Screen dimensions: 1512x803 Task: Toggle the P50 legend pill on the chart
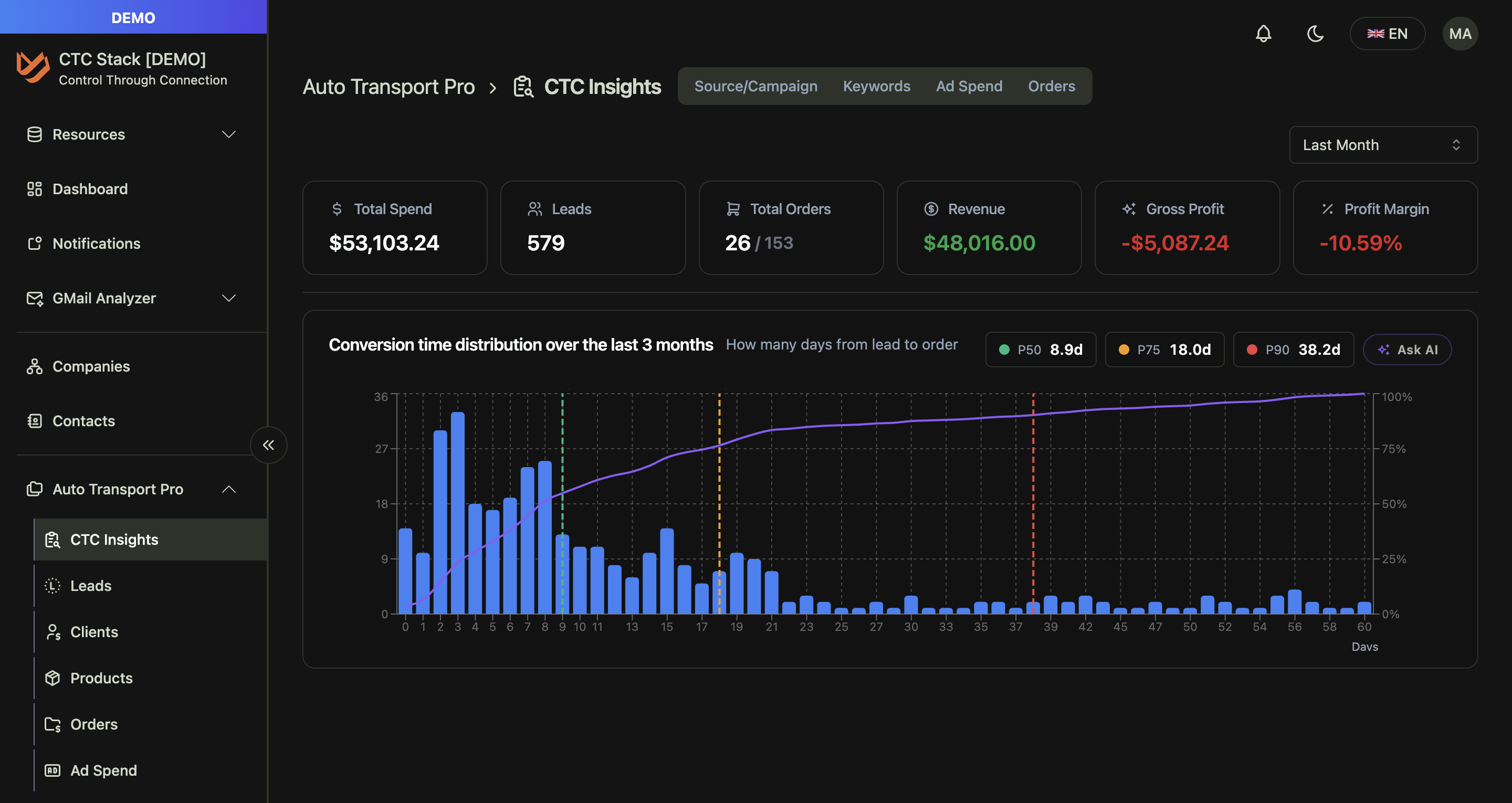[1041, 349]
